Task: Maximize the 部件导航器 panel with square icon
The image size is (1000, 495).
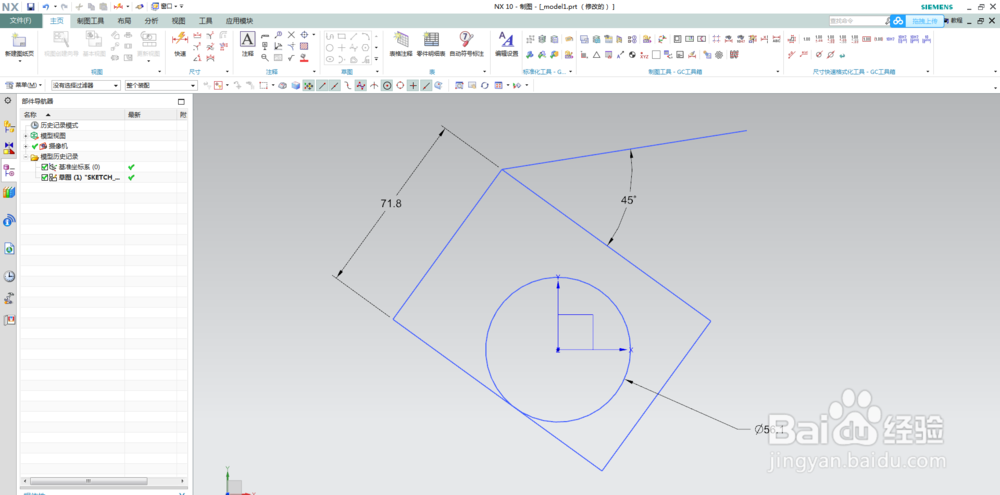Action: (181, 101)
